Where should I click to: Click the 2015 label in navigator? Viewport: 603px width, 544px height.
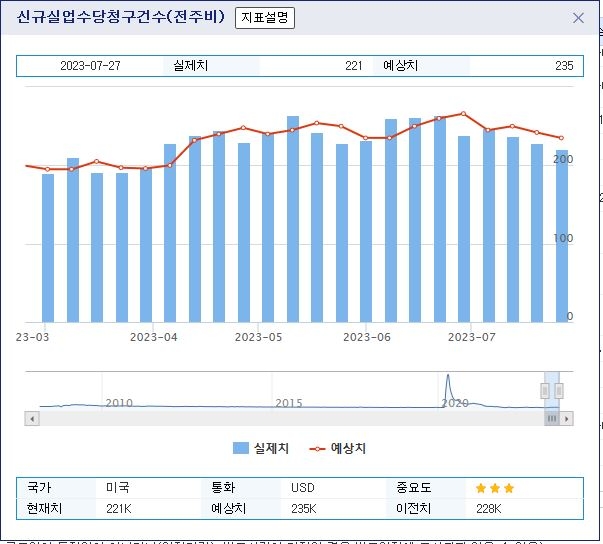(x=289, y=403)
